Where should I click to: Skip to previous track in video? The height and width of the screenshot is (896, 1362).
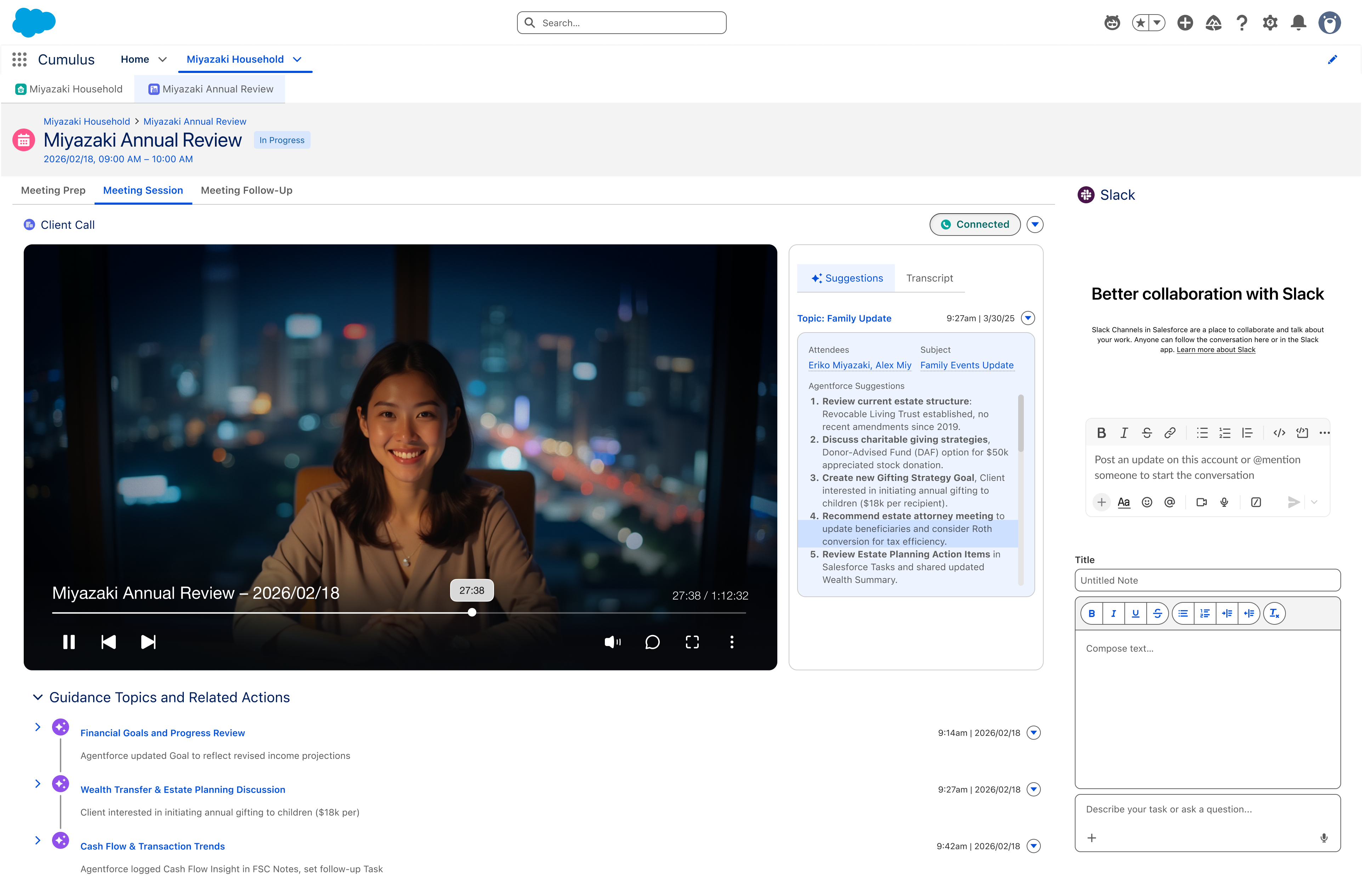tap(108, 642)
